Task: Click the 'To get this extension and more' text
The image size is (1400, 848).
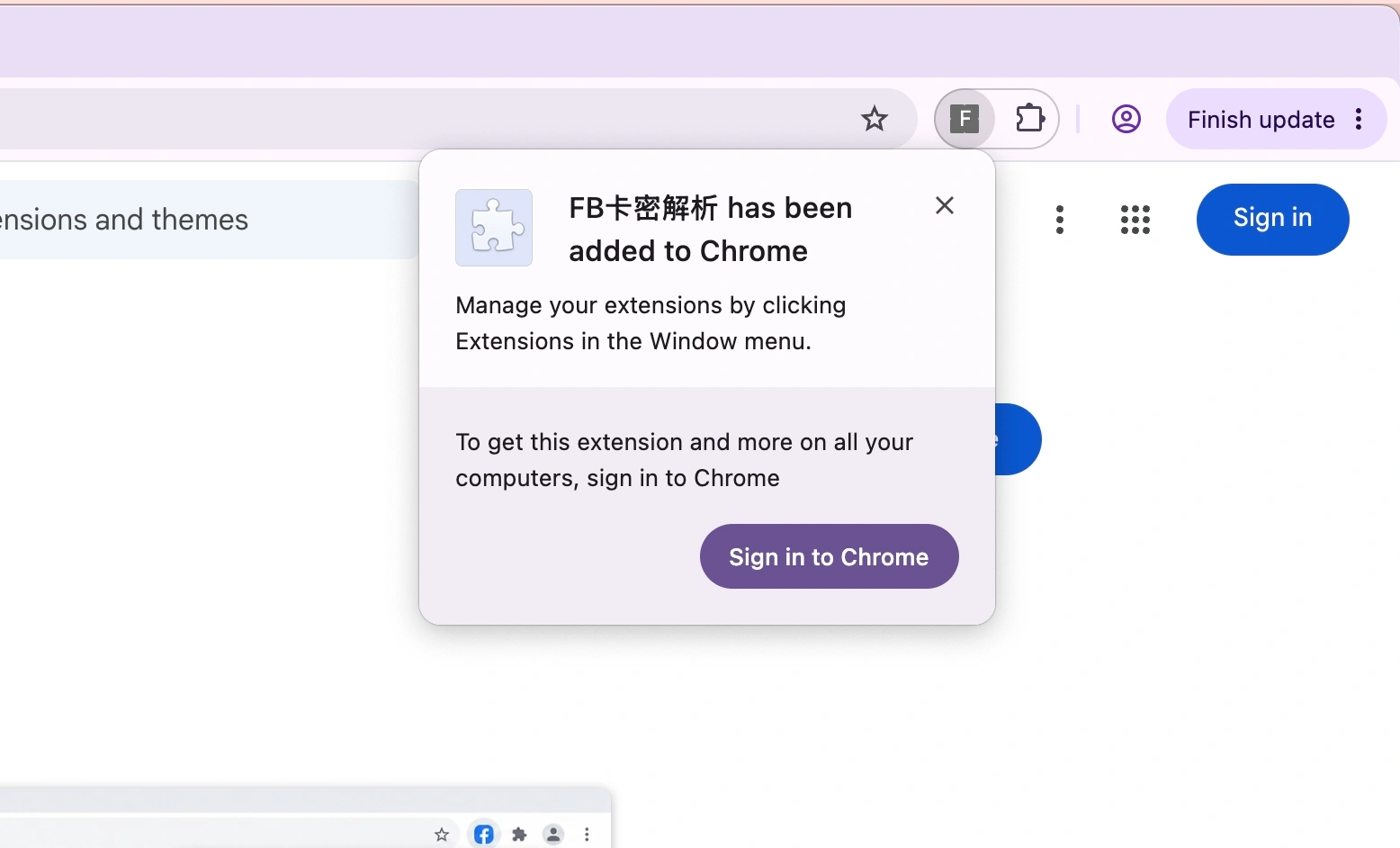Action: 684,460
